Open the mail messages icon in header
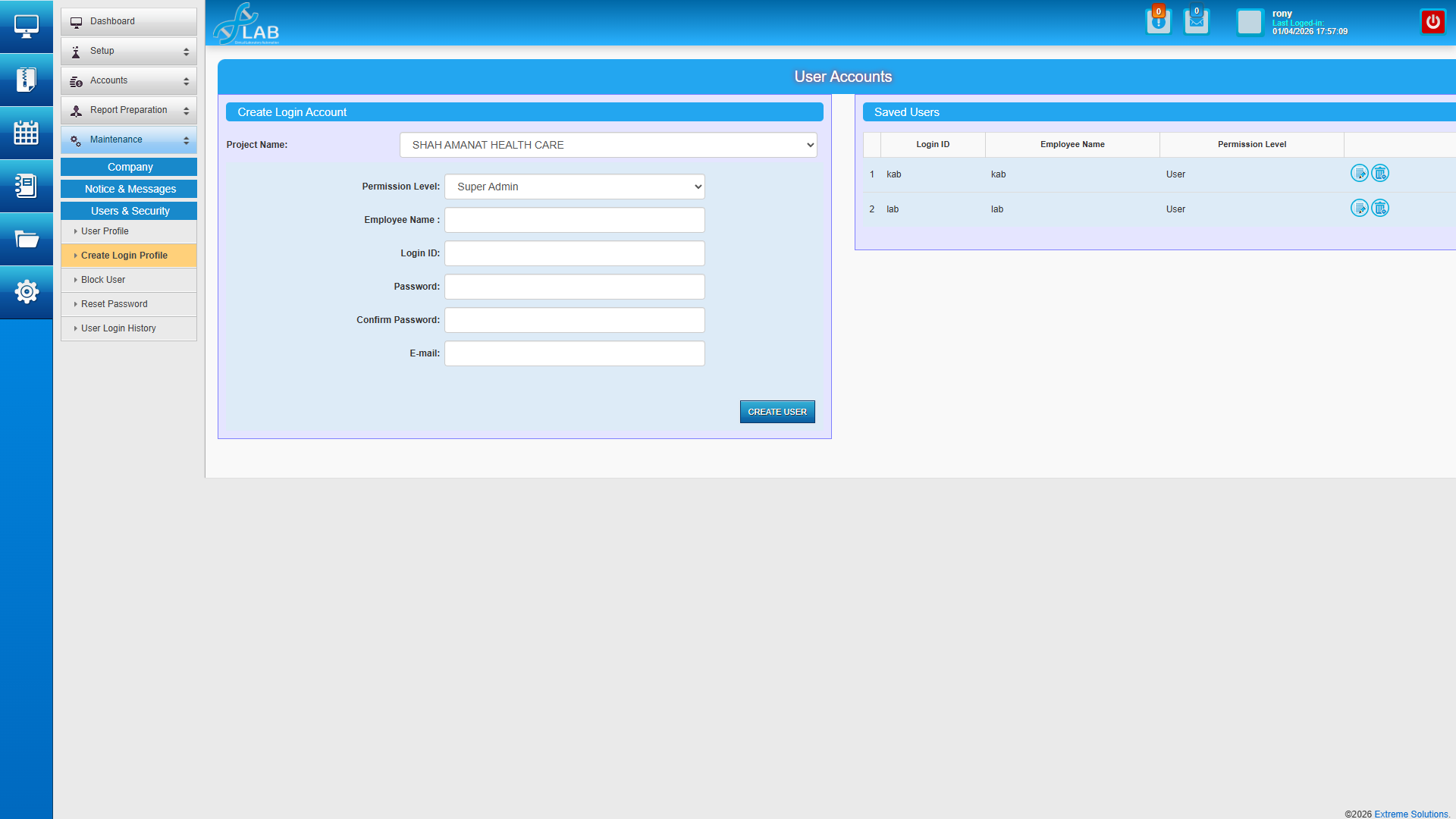 click(1196, 22)
